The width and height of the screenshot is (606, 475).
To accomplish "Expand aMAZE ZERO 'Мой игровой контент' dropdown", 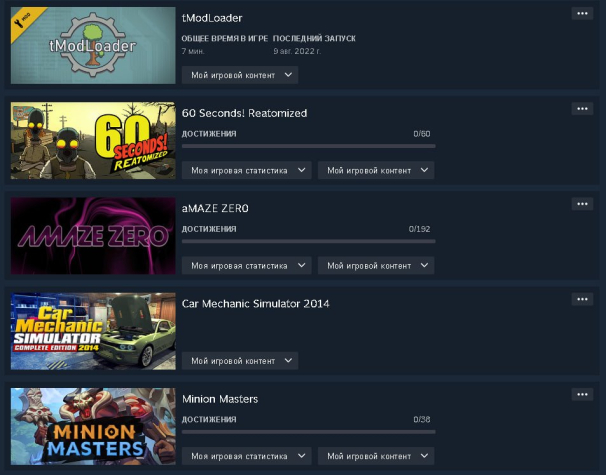I will 376,266.
